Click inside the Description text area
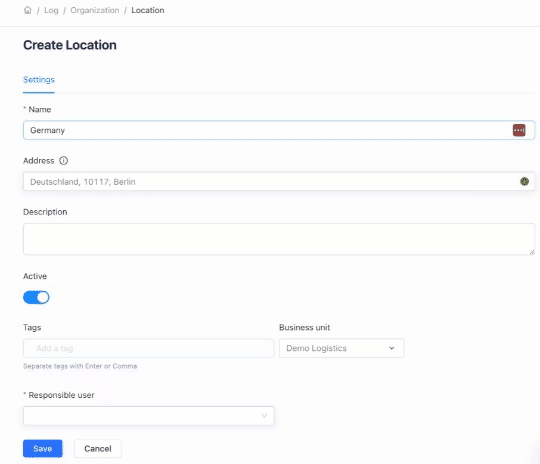 (x=279, y=239)
